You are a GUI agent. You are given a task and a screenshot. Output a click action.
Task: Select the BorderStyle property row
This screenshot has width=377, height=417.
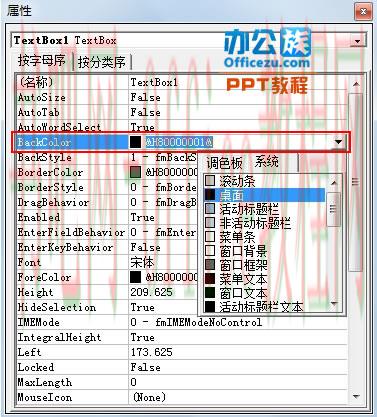click(107, 187)
